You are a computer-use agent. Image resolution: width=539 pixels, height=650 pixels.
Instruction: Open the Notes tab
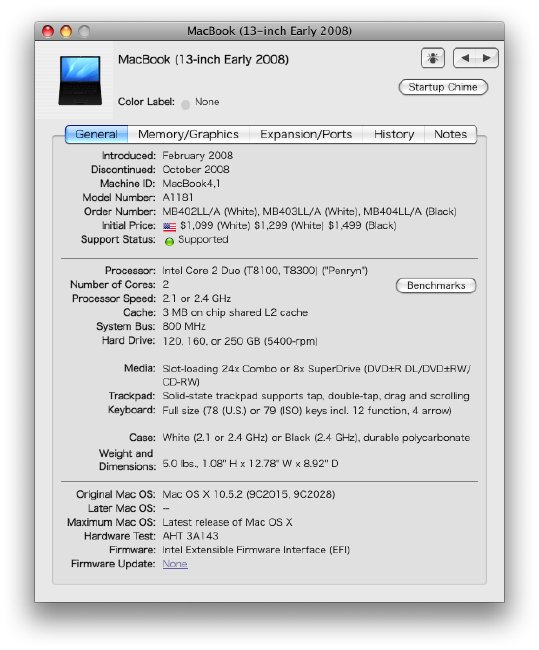tap(450, 134)
